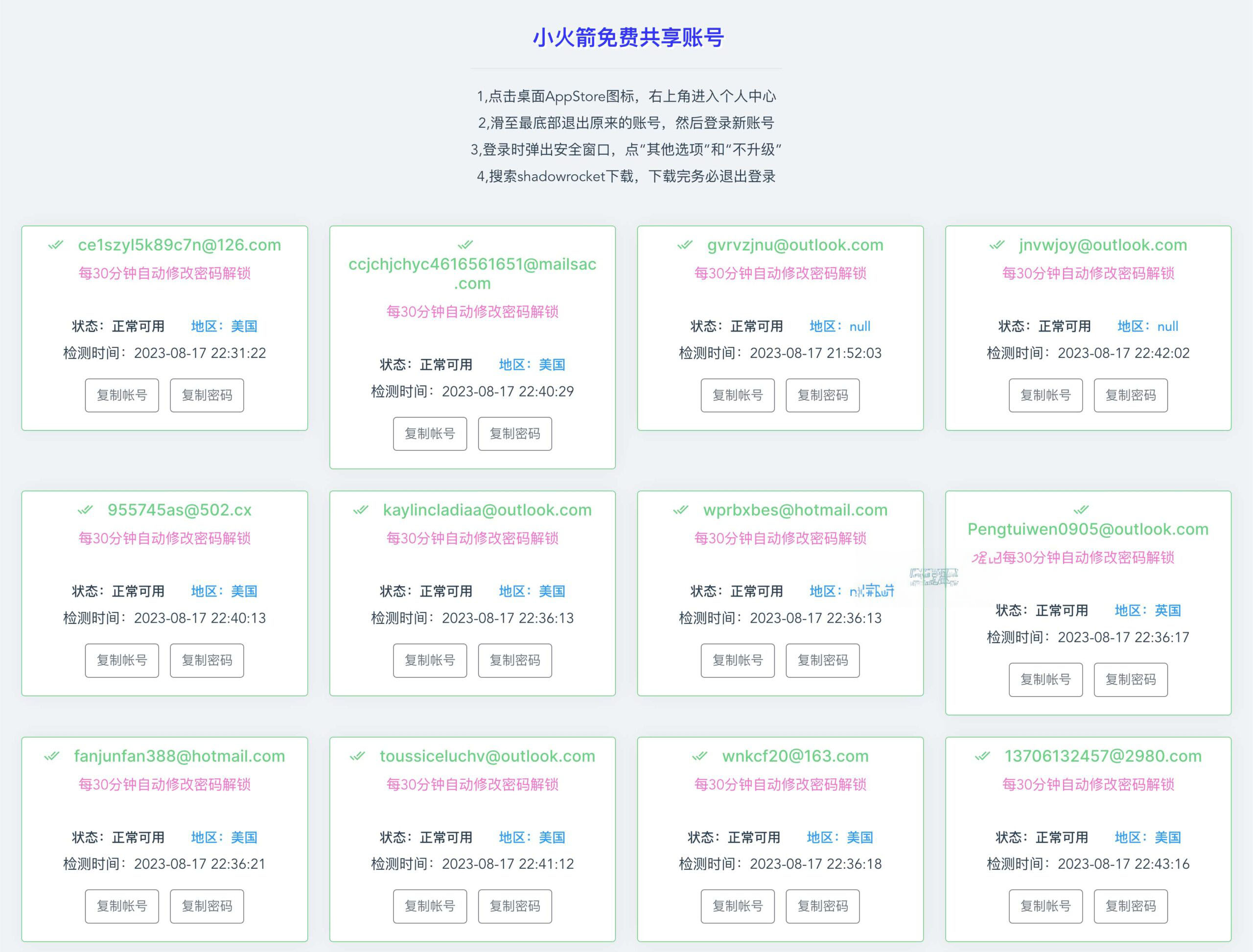The image size is (1253, 952).
Task: Copy password for kaylincladiaa@outlook.com
Action: pyautogui.click(x=515, y=661)
